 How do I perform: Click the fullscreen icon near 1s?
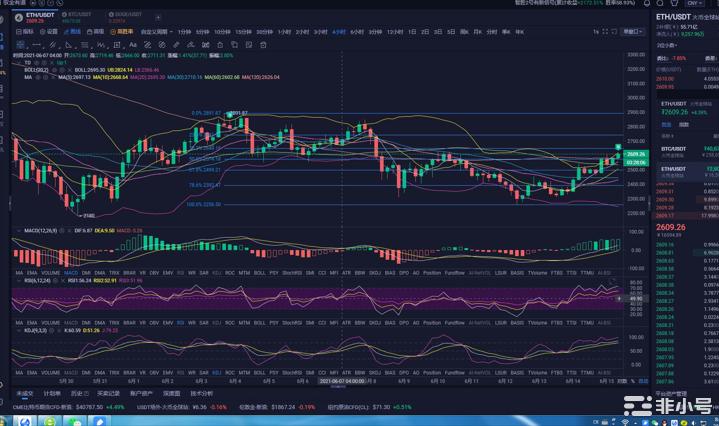pos(605,32)
